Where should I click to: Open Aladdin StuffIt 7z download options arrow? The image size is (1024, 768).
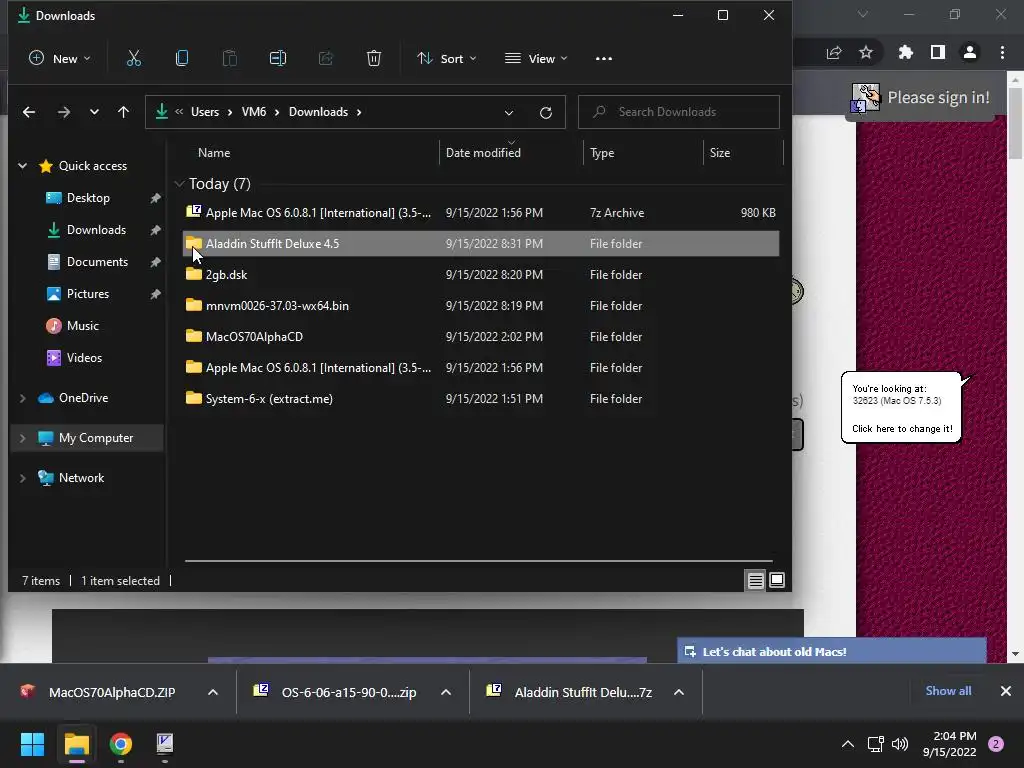pos(679,692)
